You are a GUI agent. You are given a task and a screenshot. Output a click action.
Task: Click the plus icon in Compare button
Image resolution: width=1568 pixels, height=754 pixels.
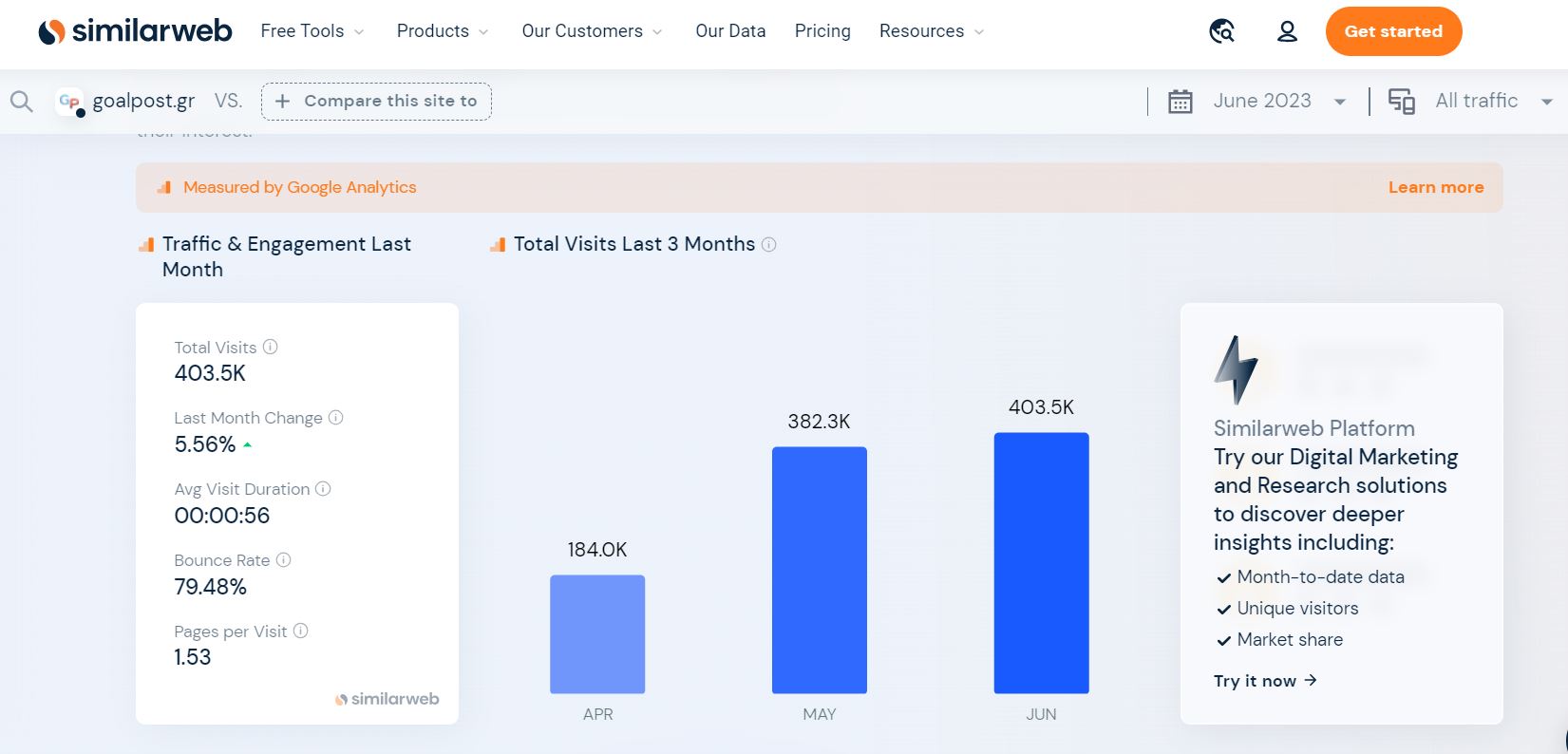click(x=282, y=101)
